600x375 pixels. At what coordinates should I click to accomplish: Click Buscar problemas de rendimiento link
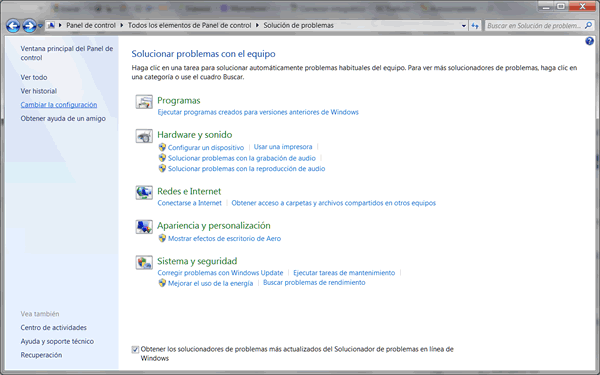click(x=314, y=283)
